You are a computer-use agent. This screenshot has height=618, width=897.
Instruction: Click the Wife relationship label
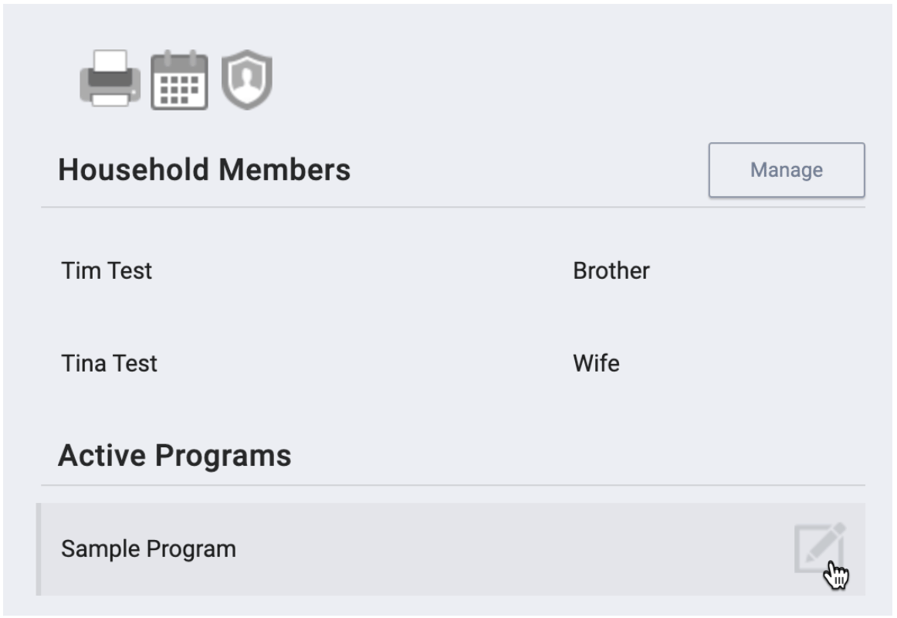pyautogui.click(x=596, y=363)
